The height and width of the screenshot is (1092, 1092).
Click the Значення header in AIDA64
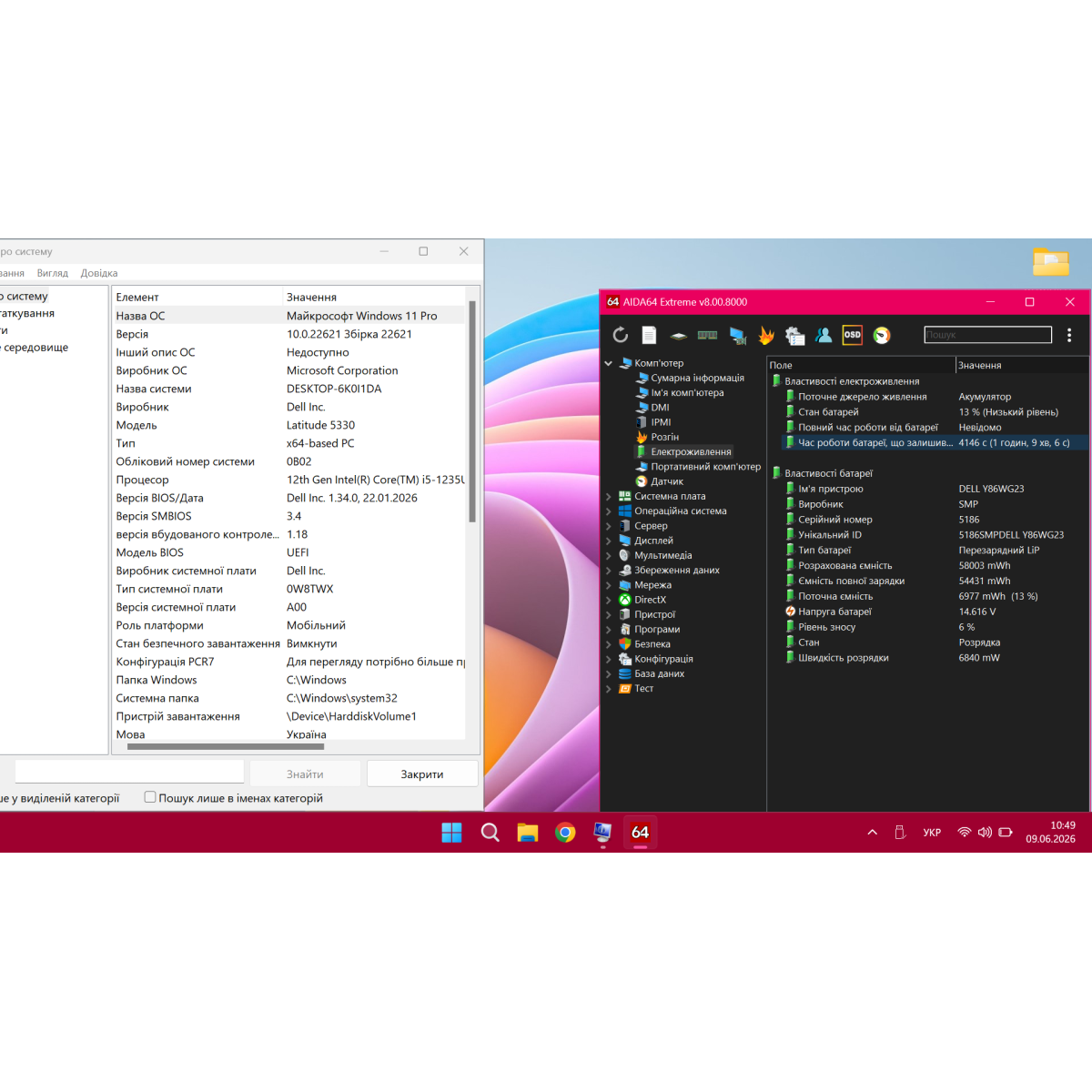pos(1023,365)
